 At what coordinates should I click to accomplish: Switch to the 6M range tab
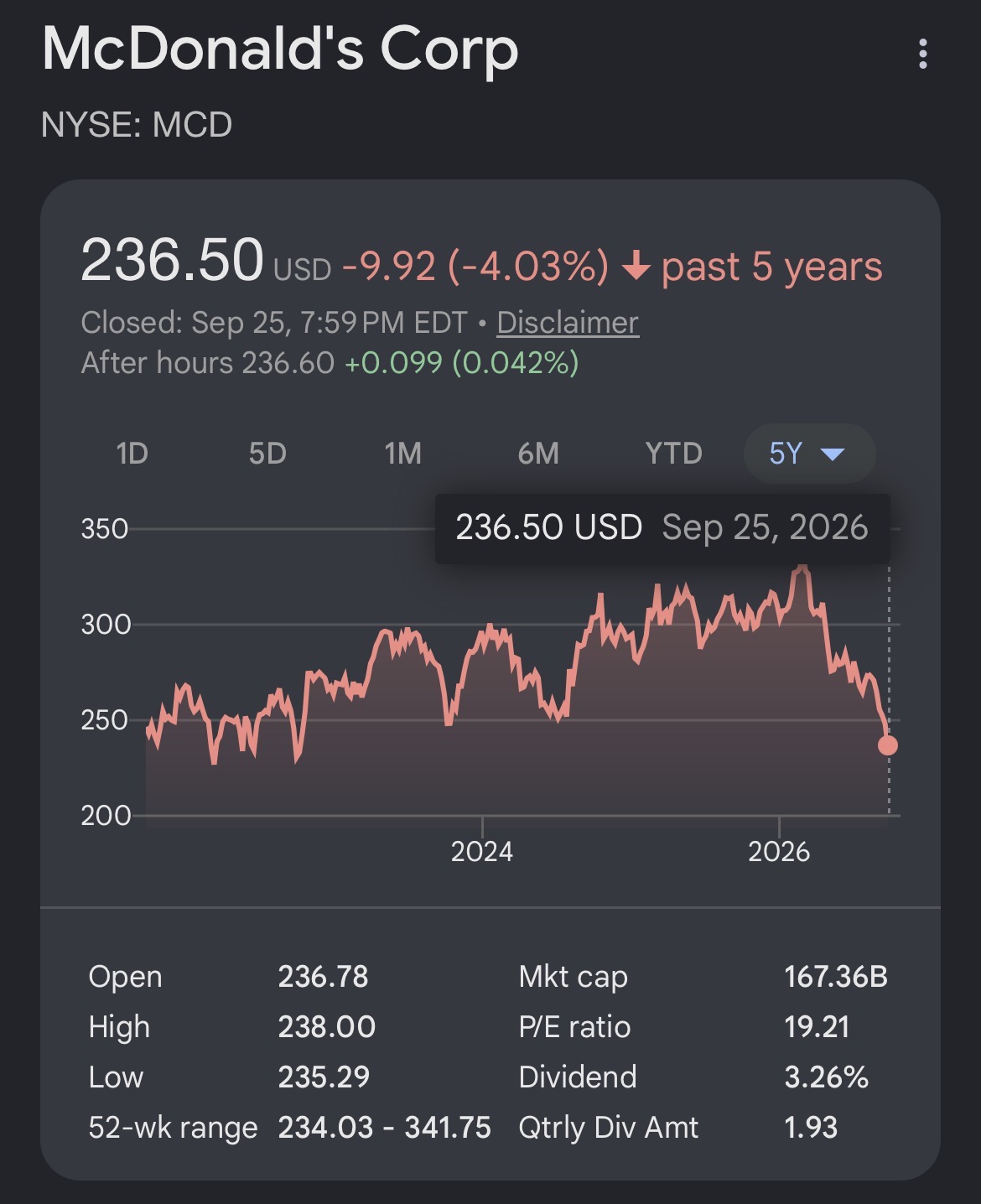pos(538,454)
